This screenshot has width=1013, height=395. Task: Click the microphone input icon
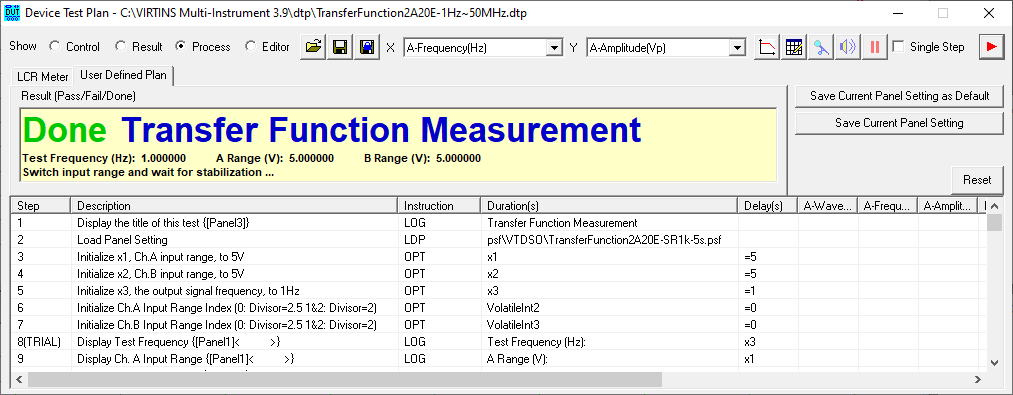[x=821, y=47]
